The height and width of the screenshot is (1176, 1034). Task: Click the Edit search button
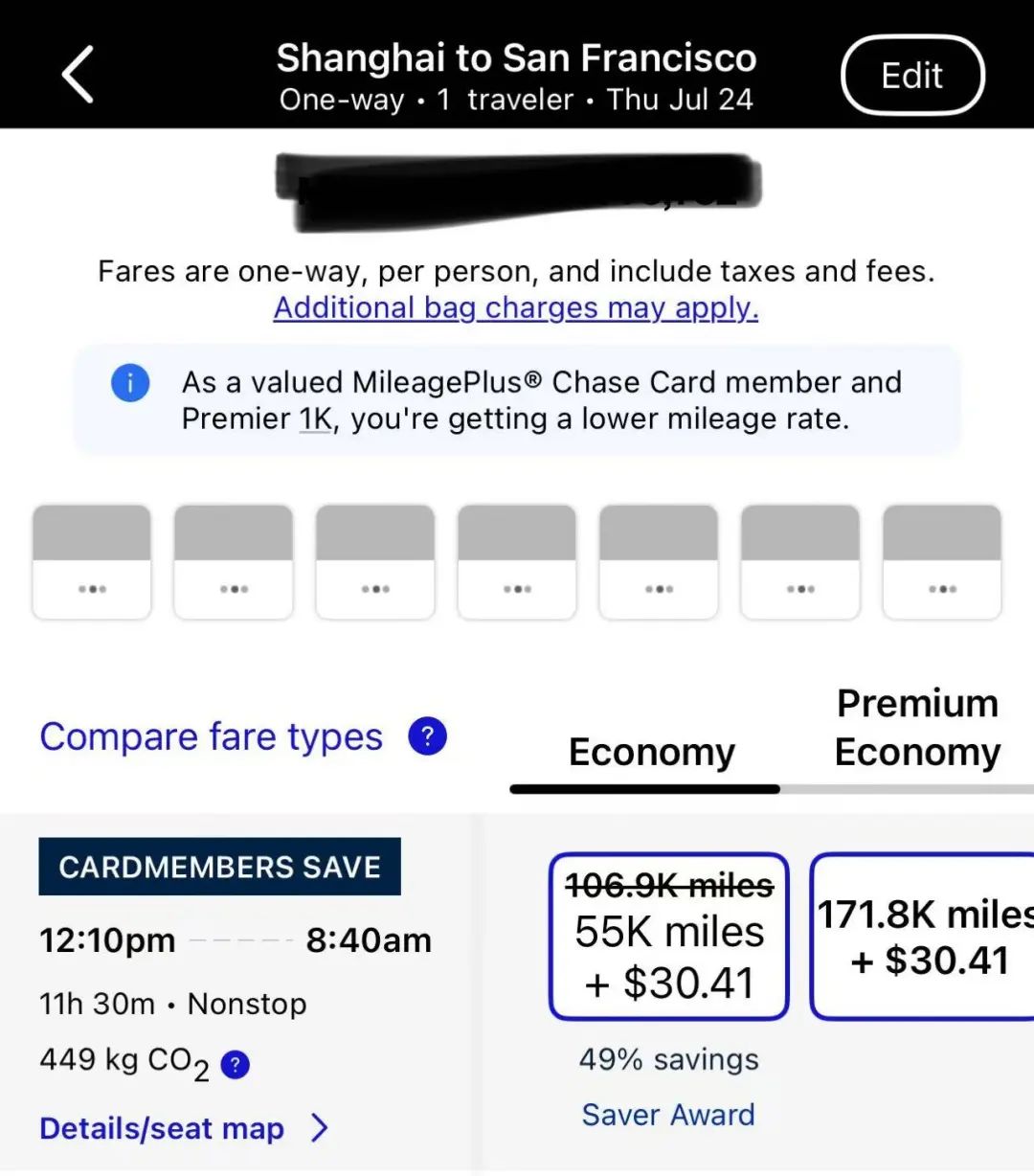point(911,76)
